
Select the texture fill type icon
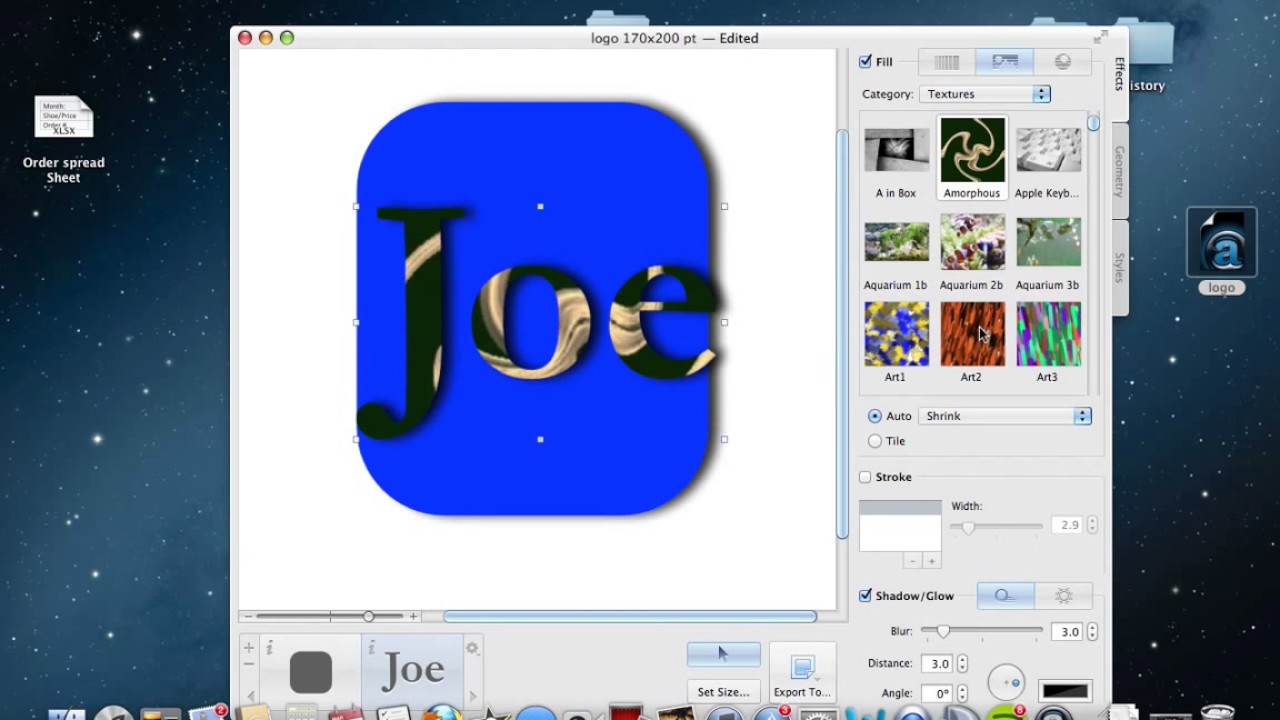pyautogui.click(x=1005, y=62)
